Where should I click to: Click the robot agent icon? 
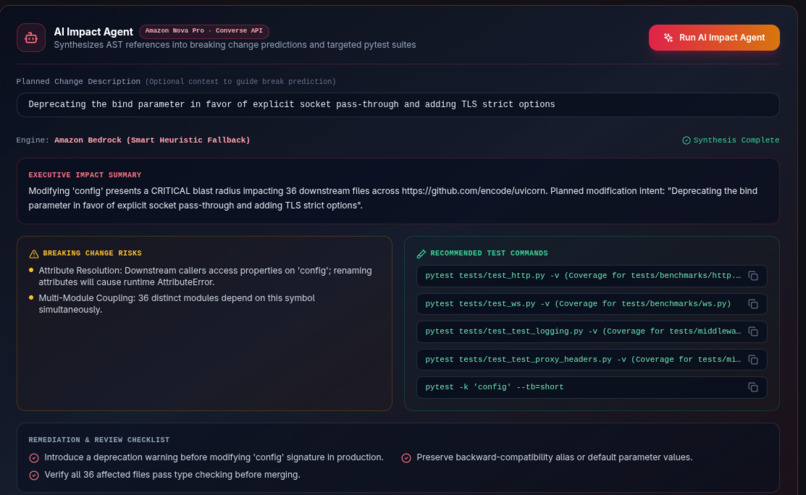pyautogui.click(x=31, y=38)
